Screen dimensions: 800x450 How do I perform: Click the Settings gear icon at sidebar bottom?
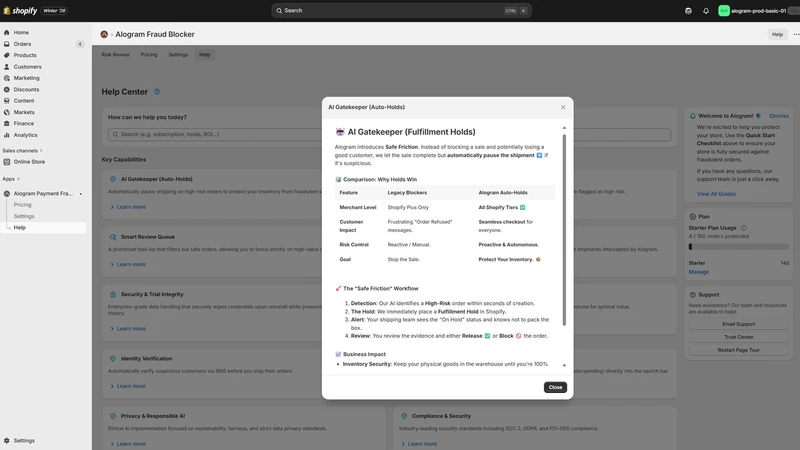point(7,440)
